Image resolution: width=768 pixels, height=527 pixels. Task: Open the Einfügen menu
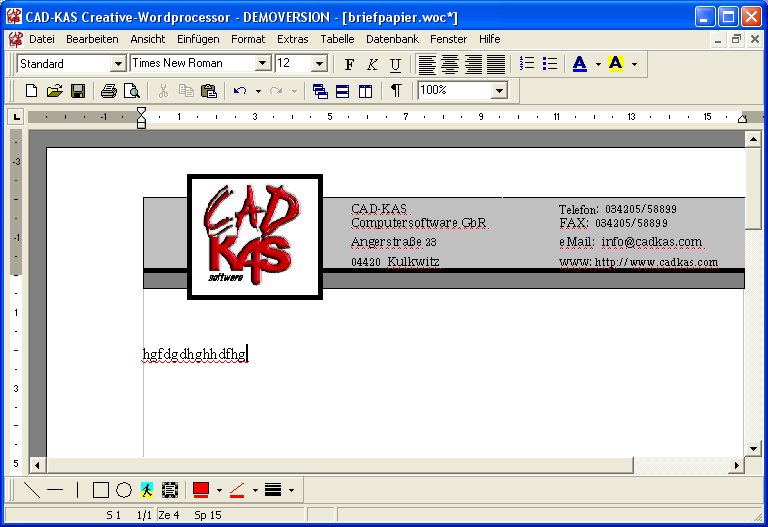[x=198, y=39]
